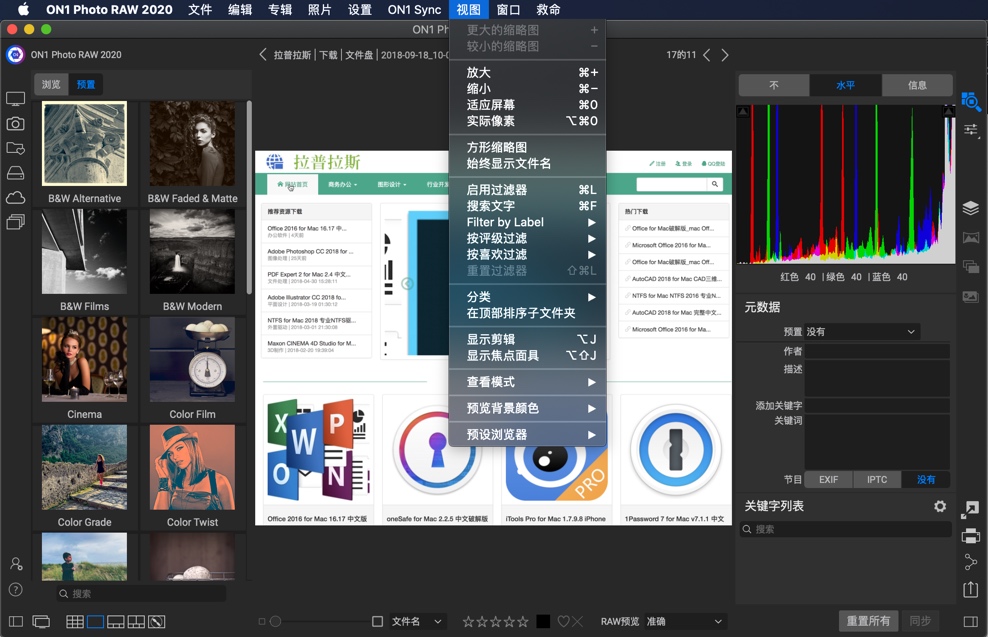Click the hard drive icon in left sidebar
Screen dimensions: 988x637
coord(15,173)
